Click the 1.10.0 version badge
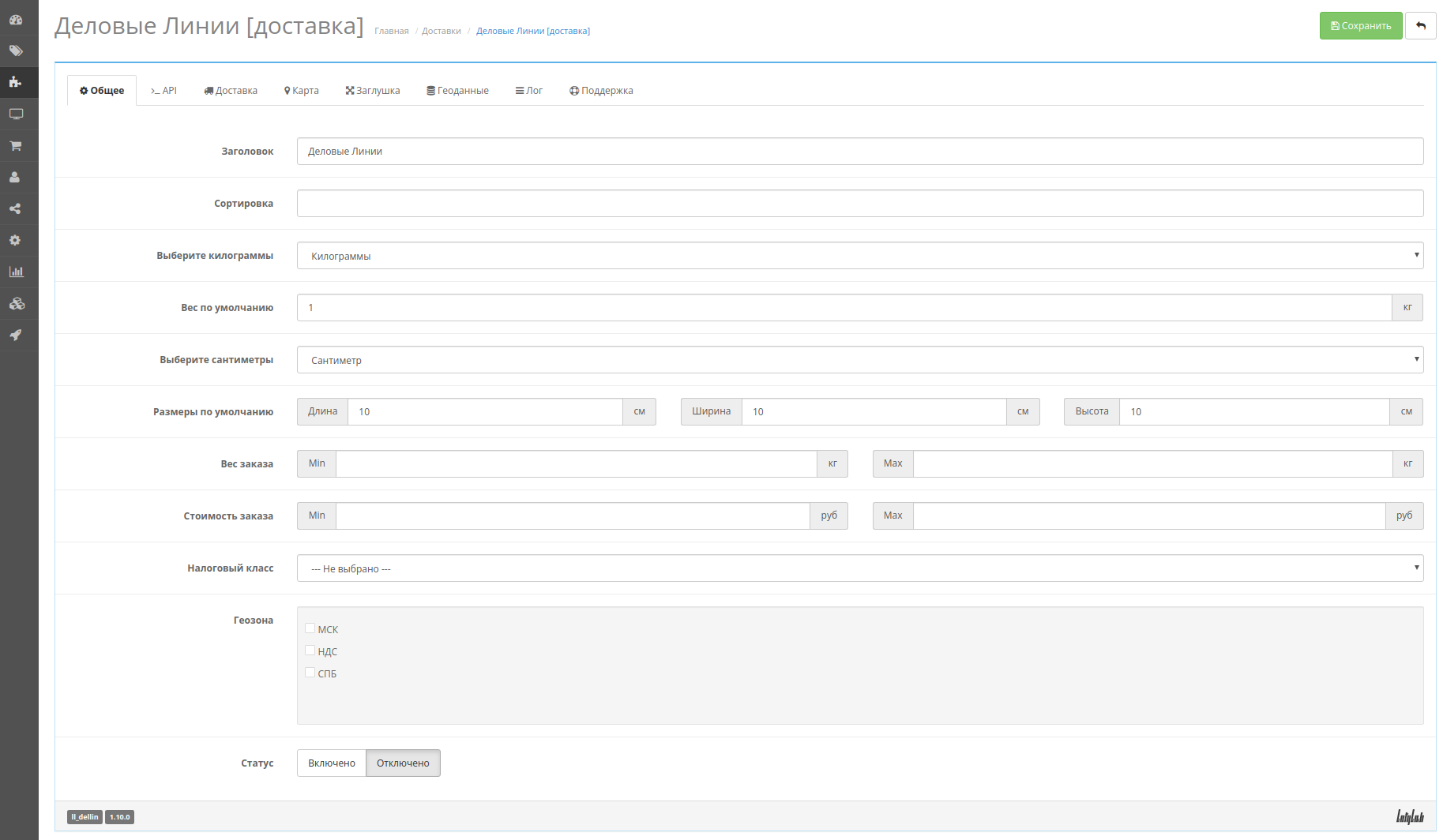This screenshot has width=1443, height=840. 119,817
